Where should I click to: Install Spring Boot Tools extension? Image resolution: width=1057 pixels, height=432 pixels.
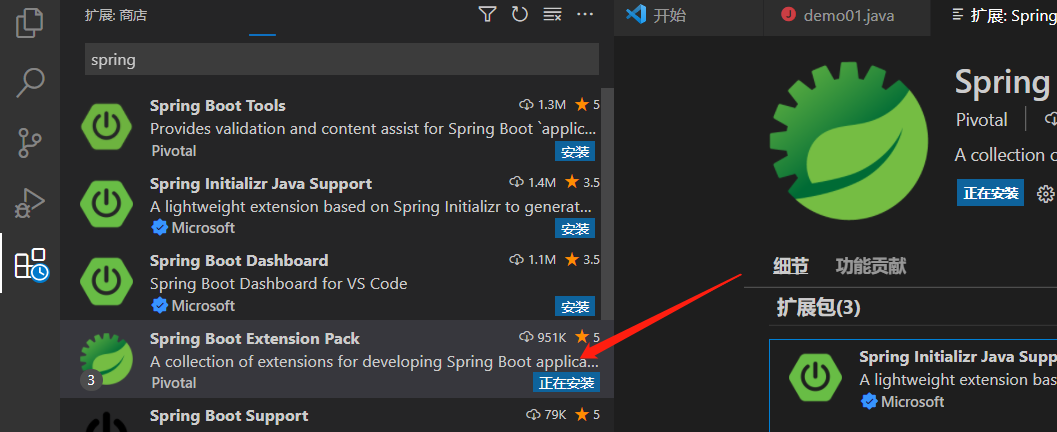coord(575,152)
